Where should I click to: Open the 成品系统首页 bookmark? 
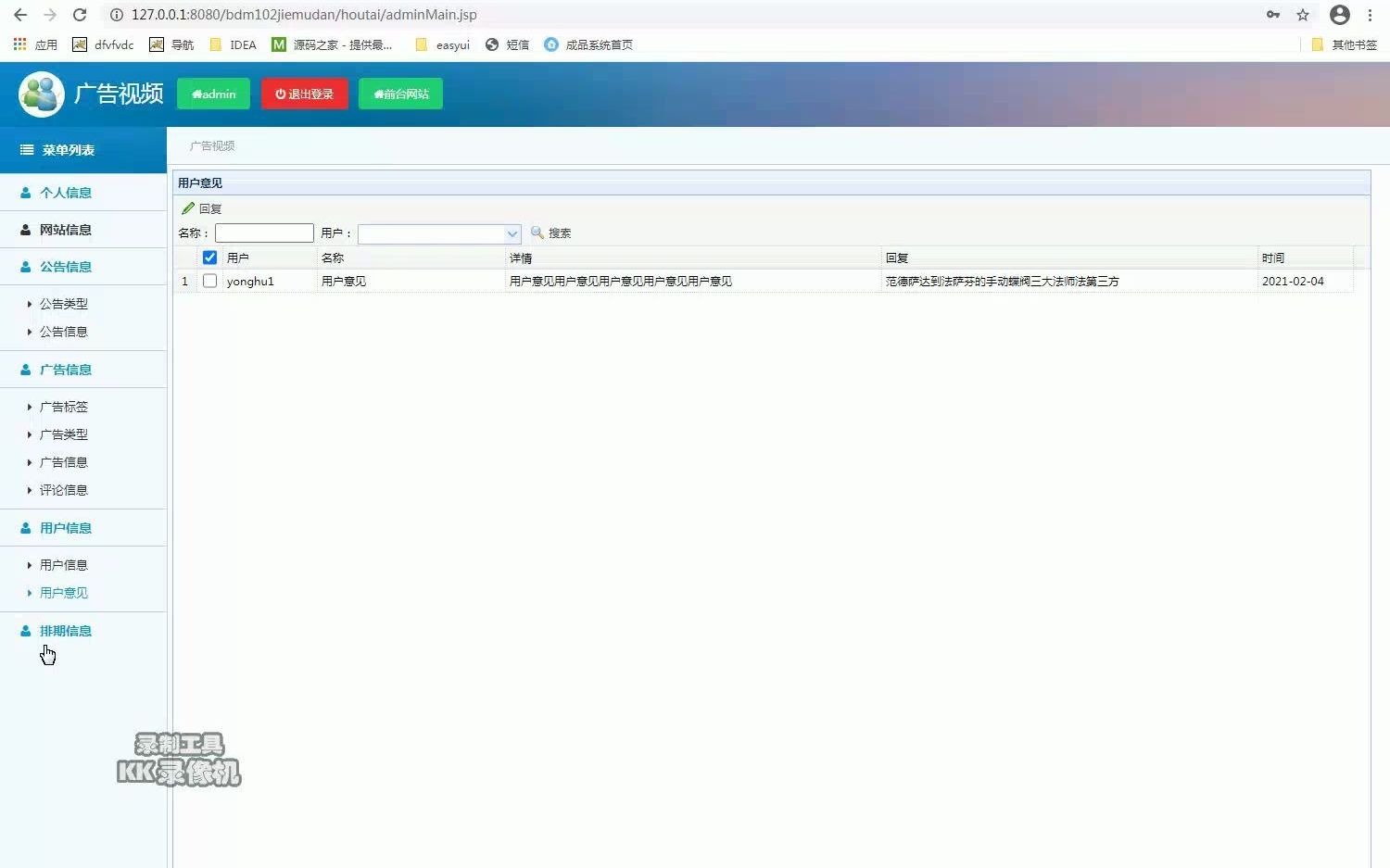click(x=588, y=44)
